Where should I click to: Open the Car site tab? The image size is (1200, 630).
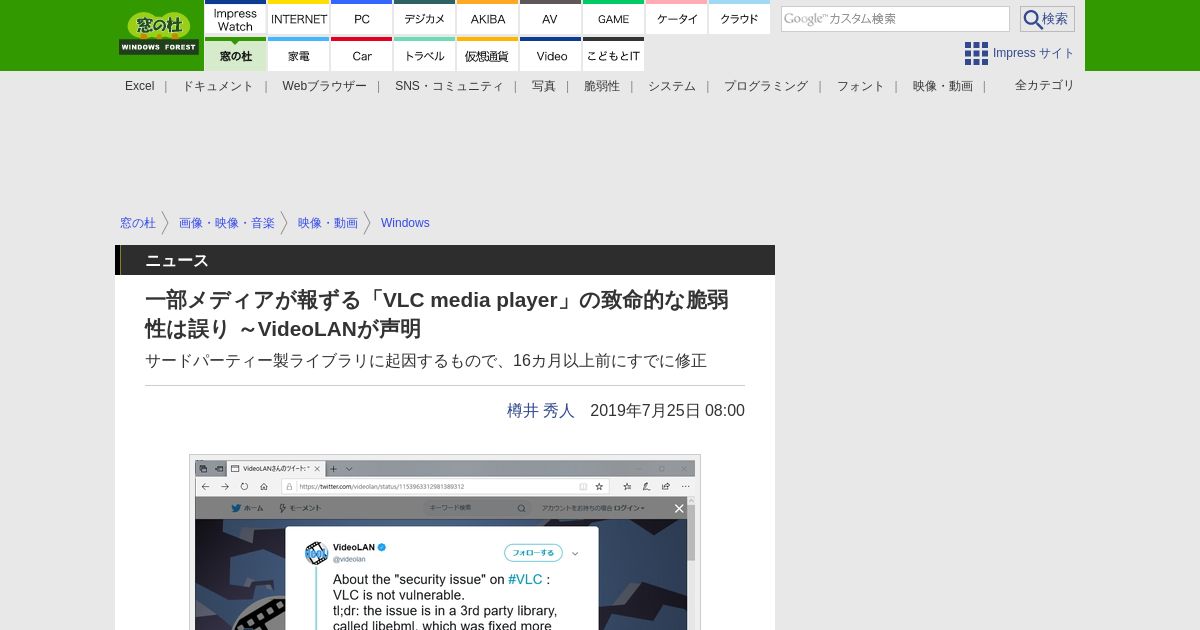tap(362, 55)
